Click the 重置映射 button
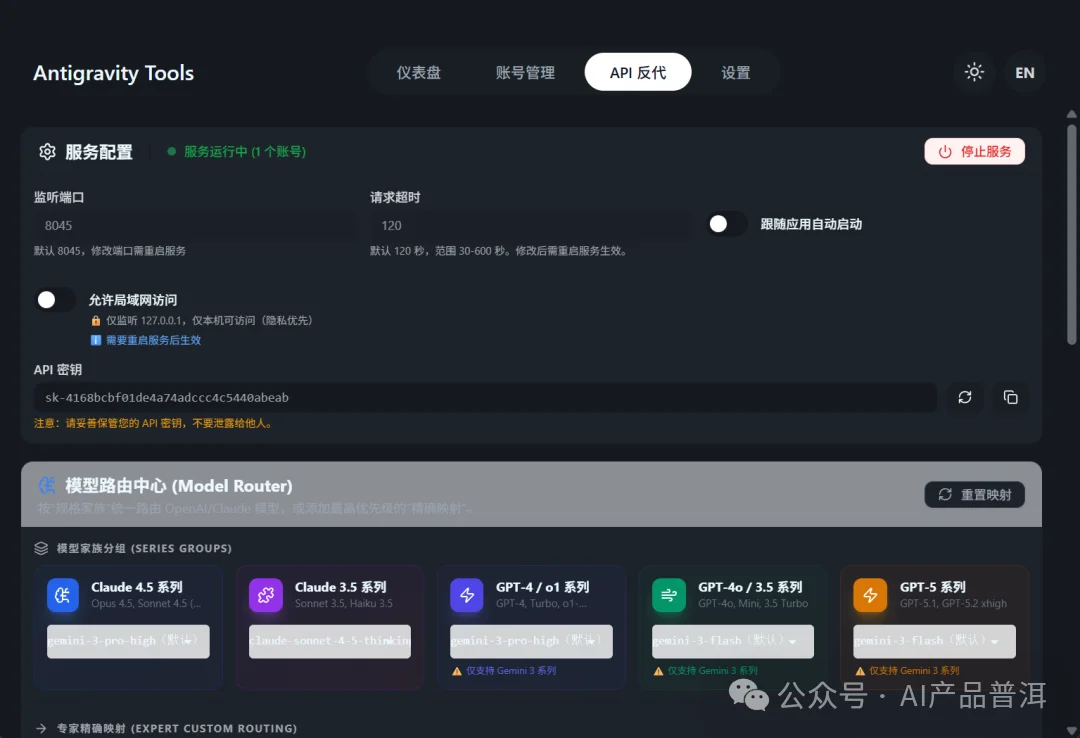This screenshot has width=1080, height=738. [x=974, y=494]
